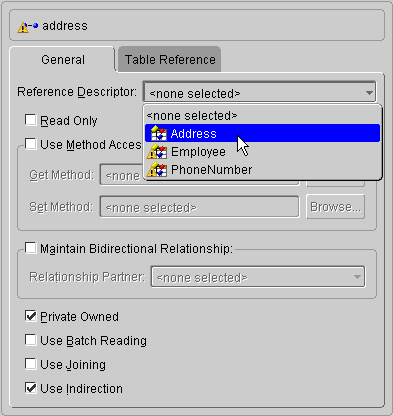Image resolution: width=393 pixels, height=416 pixels.
Task: Enable the Read Only checkbox
Action: pos(31,120)
